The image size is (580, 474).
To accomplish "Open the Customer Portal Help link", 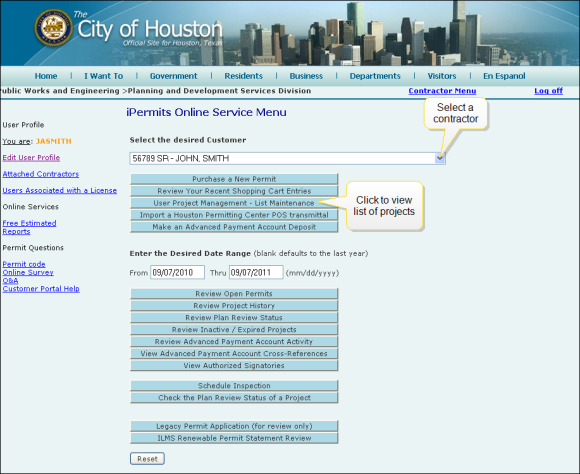I will pyautogui.click(x=41, y=289).
